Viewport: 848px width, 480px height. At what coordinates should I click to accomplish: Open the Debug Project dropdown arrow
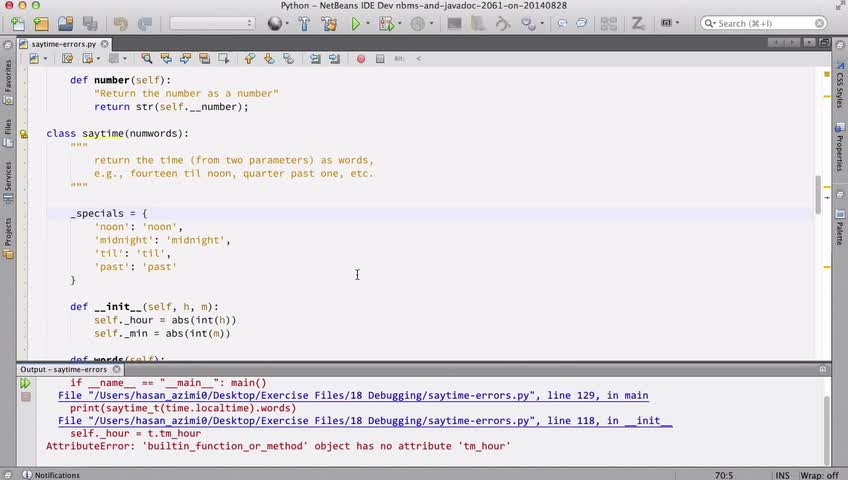(x=400, y=24)
